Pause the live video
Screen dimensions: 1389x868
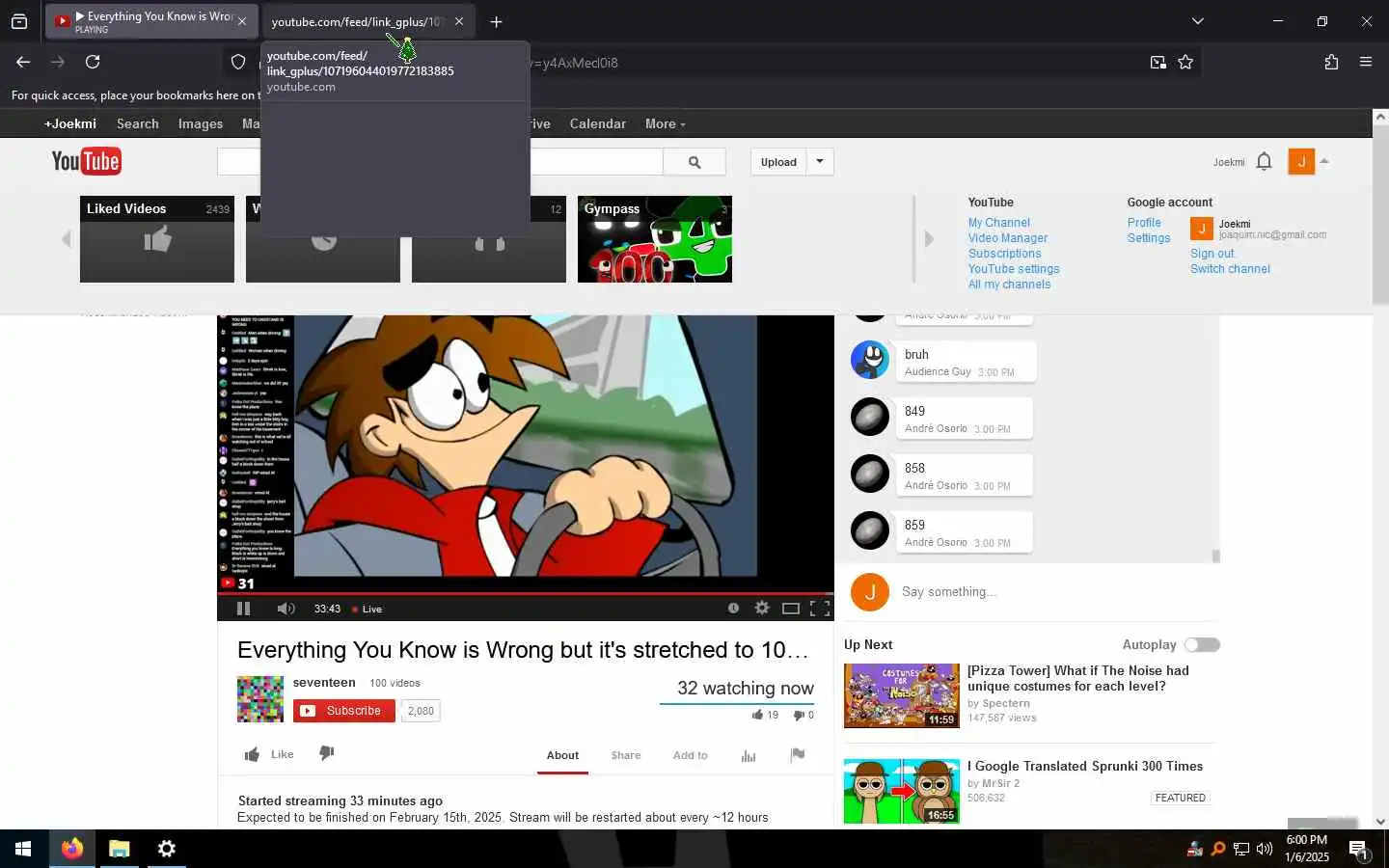click(243, 609)
